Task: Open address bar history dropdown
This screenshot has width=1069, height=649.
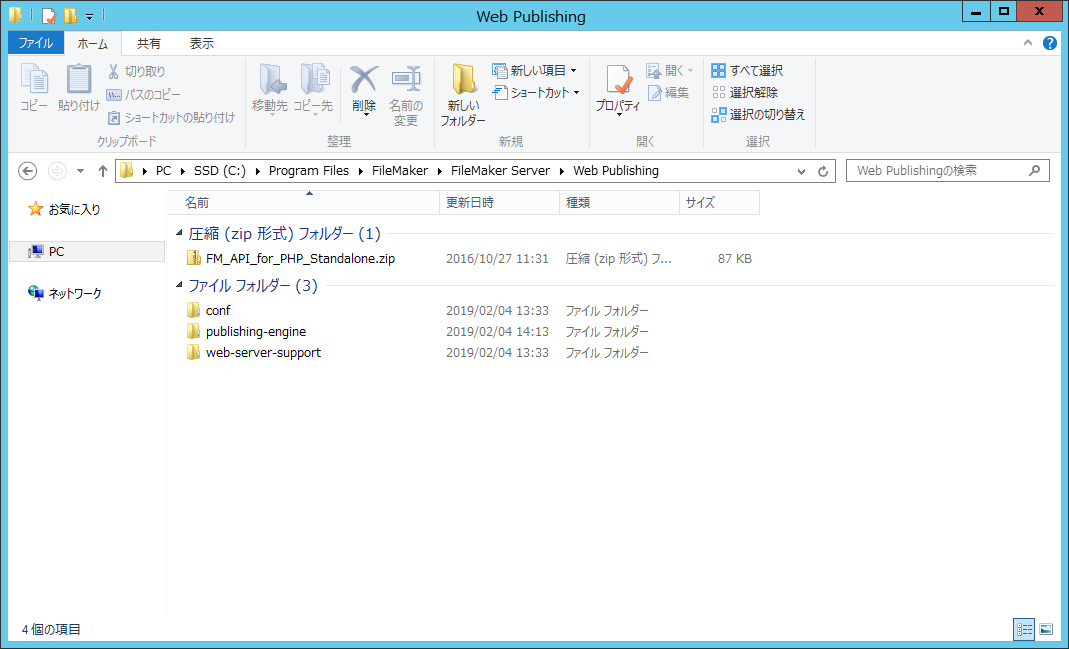Action: (801, 171)
